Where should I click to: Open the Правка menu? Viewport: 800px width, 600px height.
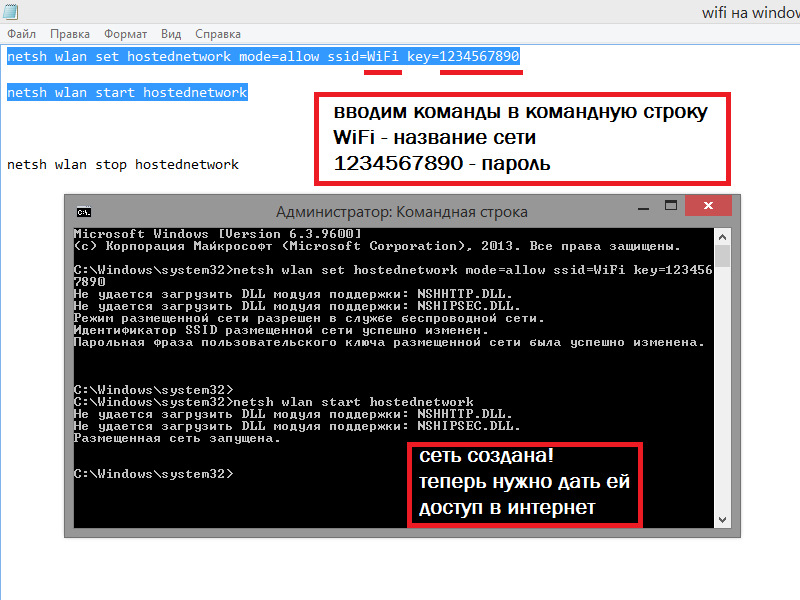pyautogui.click(x=70, y=34)
